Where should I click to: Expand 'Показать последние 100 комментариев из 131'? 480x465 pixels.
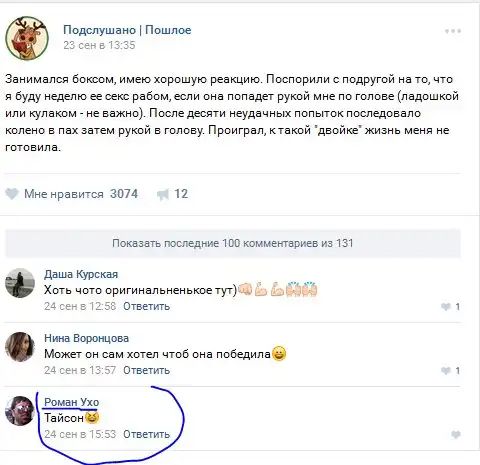point(233,243)
